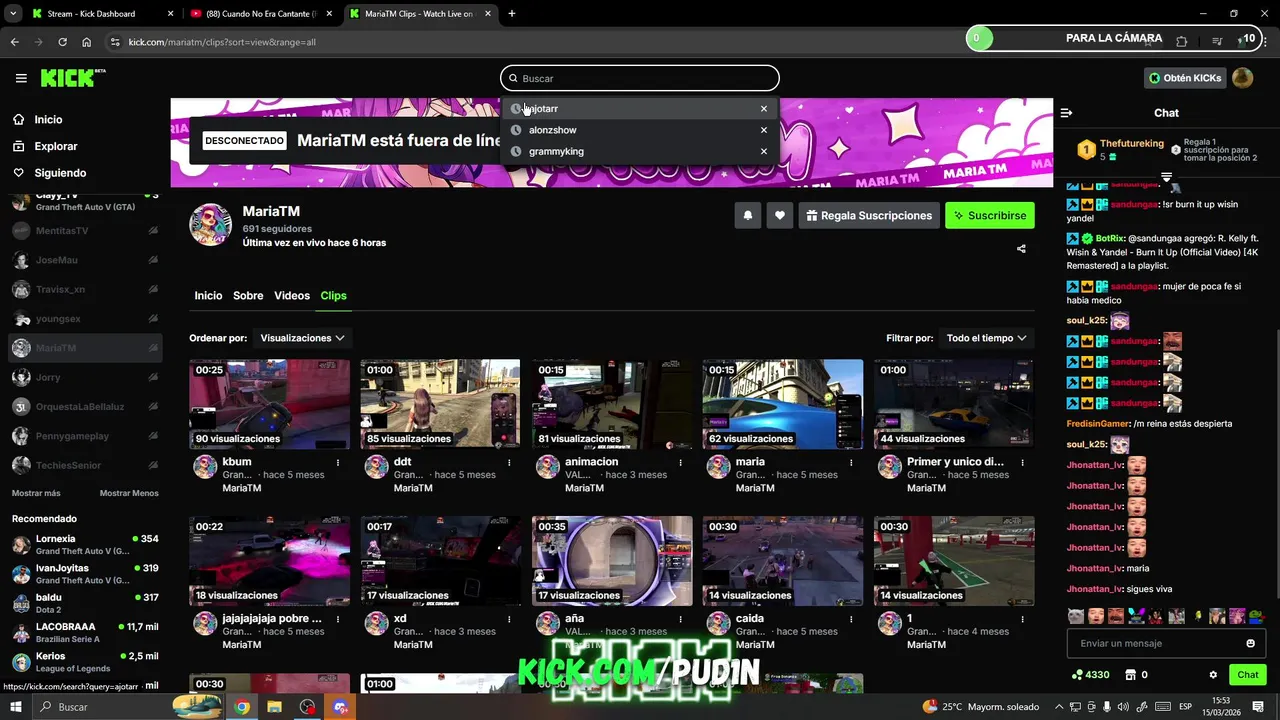Open the Todo el tiempo filter dropdown
This screenshot has width=1280, height=720.
[986, 338]
